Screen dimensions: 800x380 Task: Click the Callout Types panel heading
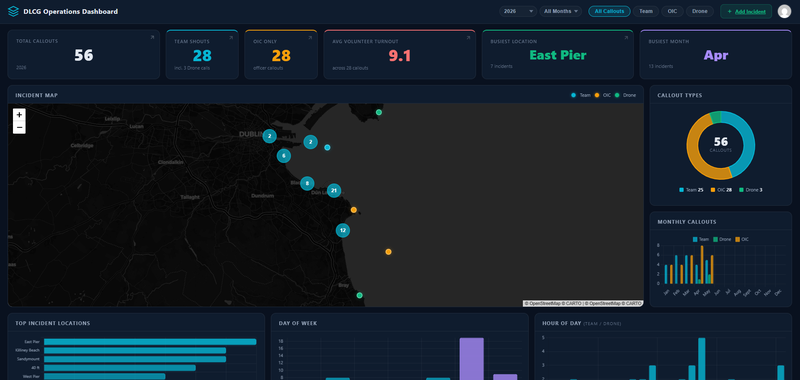coord(680,95)
